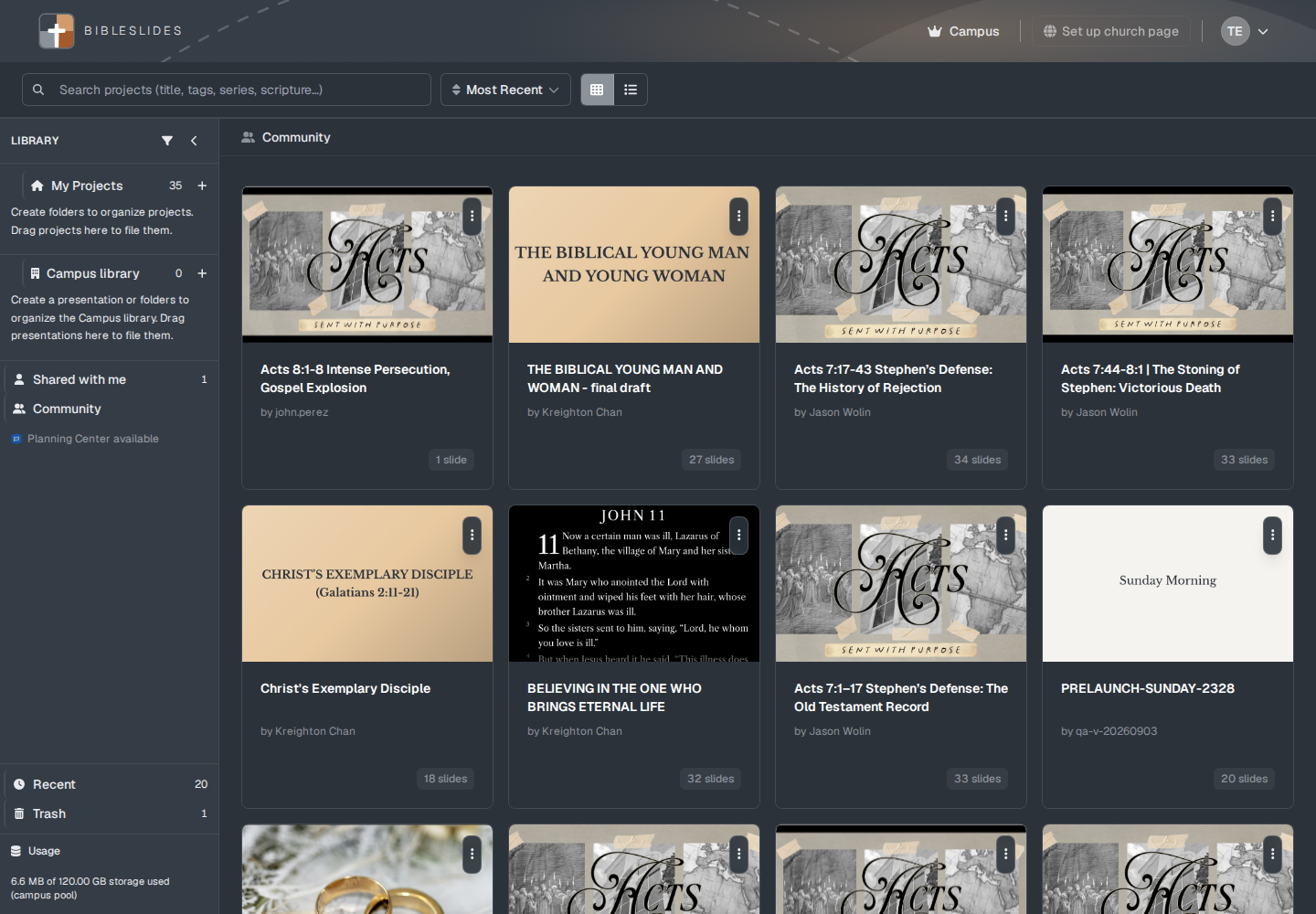1316x914 pixels.
Task: Click the '20 slides' badge
Action: coord(1245,779)
